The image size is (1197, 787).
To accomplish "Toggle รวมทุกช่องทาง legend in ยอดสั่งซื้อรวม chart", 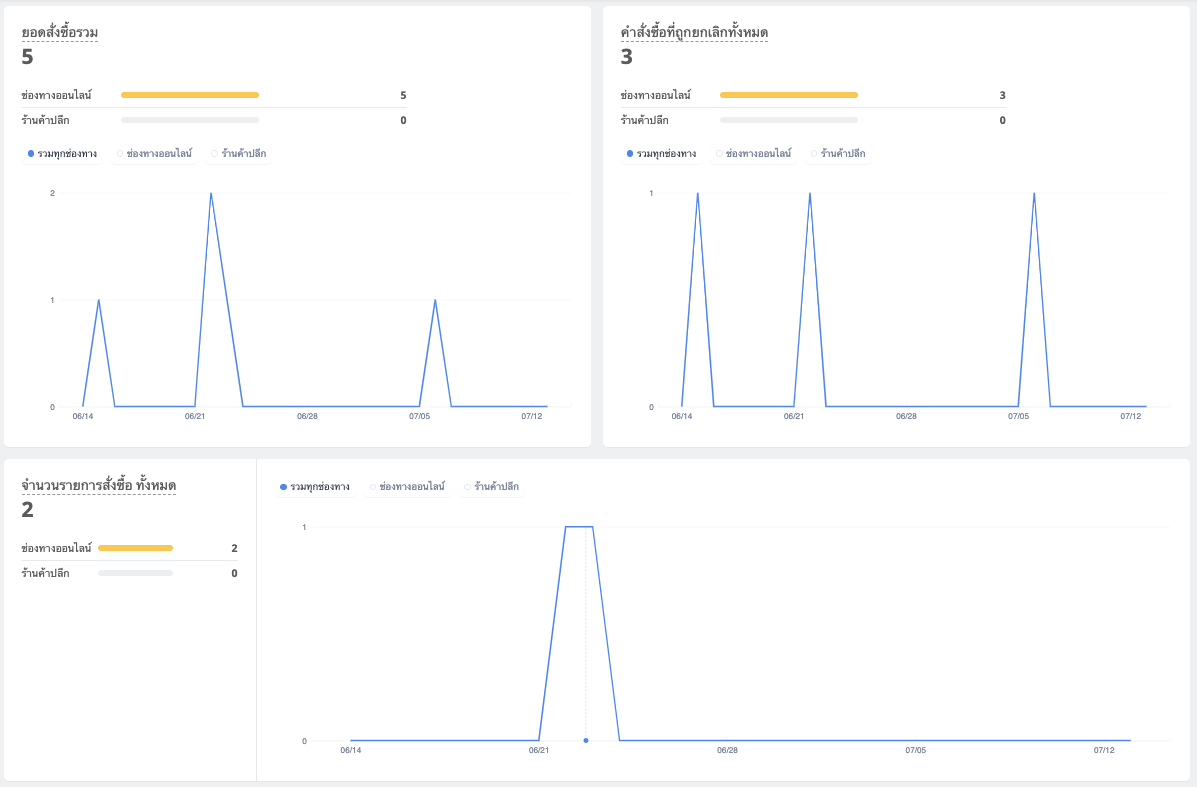I will point(62,153).
